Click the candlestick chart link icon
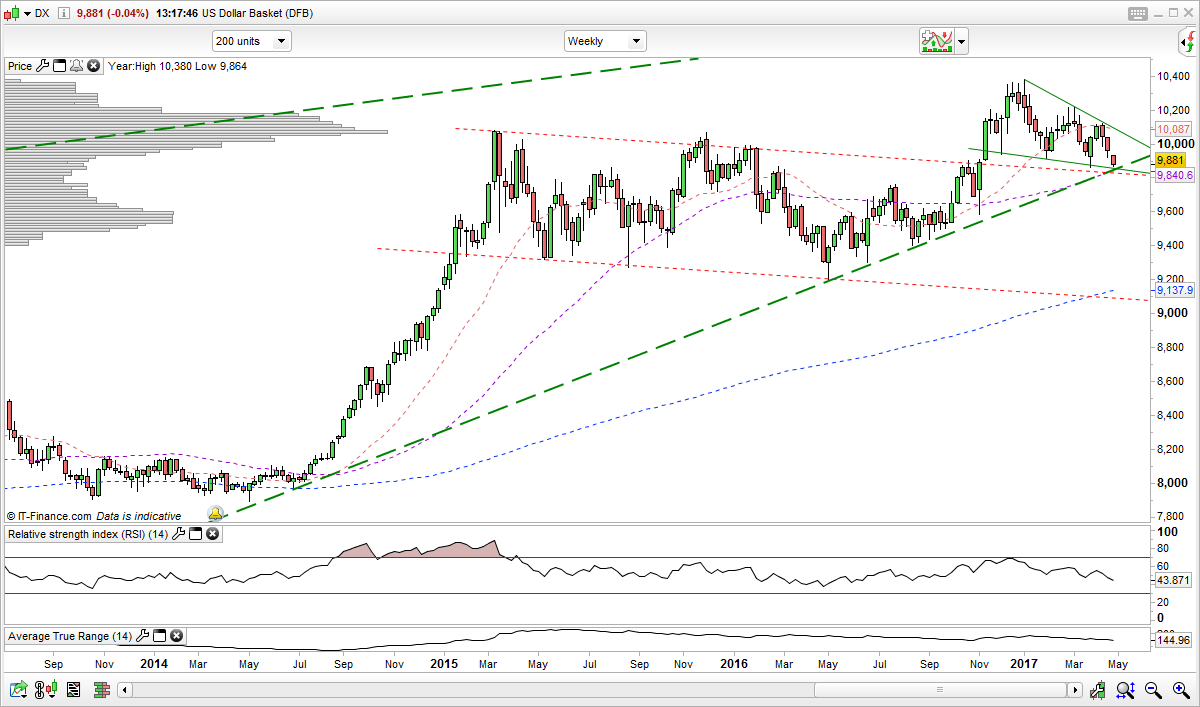This screenshot has height=707, width=1200. point(45,689)
